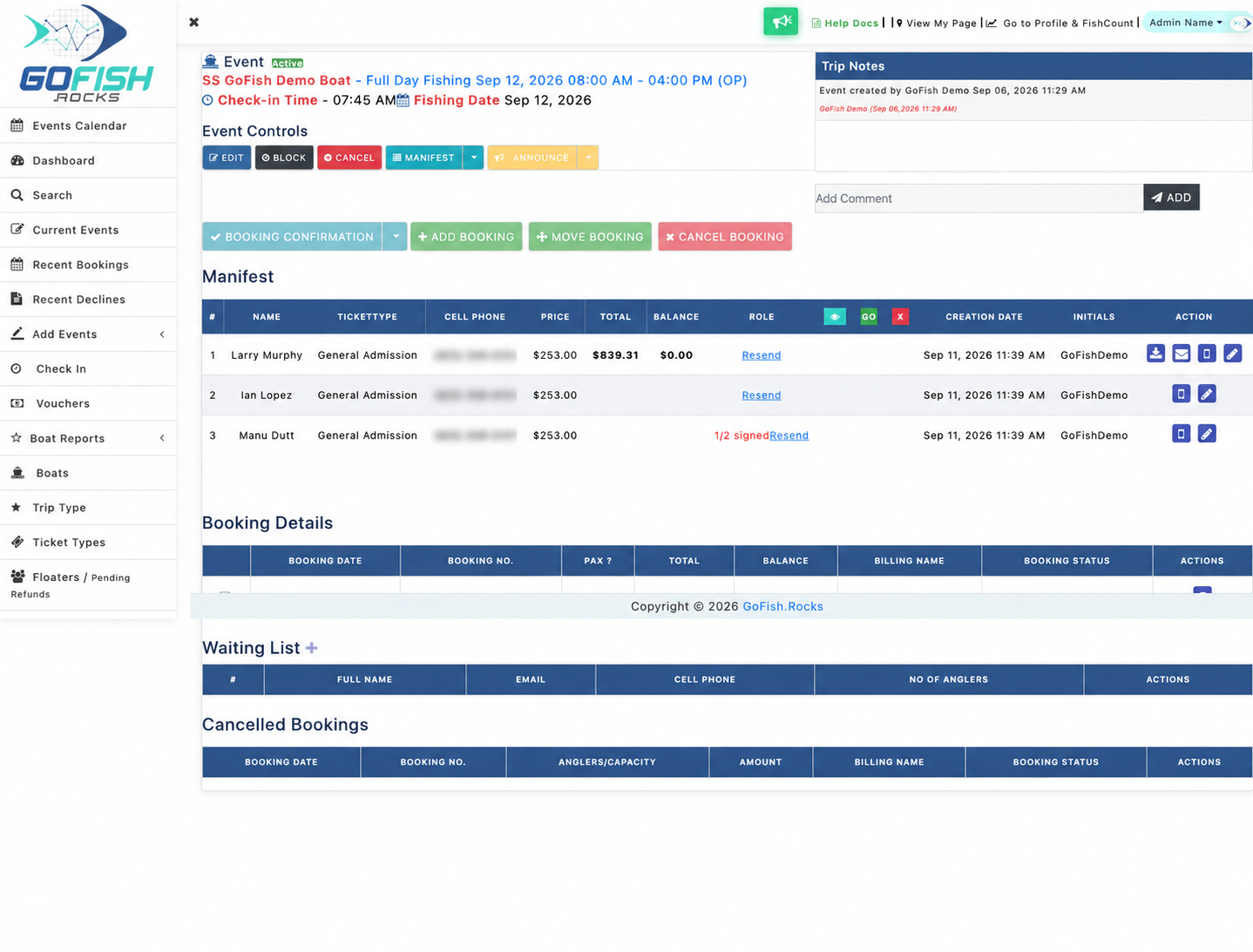Expand the Add Events sidebar submenu

[x=88, y=334]
